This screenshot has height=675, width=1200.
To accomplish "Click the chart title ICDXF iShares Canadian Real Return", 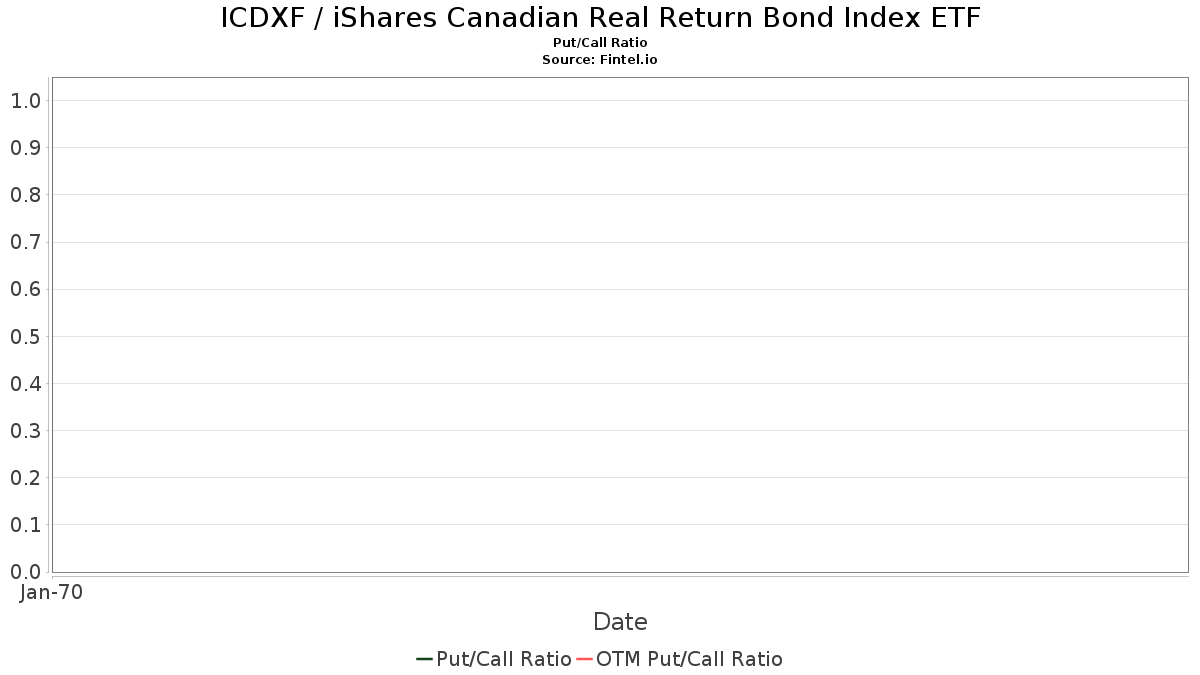I will (600, 18).
